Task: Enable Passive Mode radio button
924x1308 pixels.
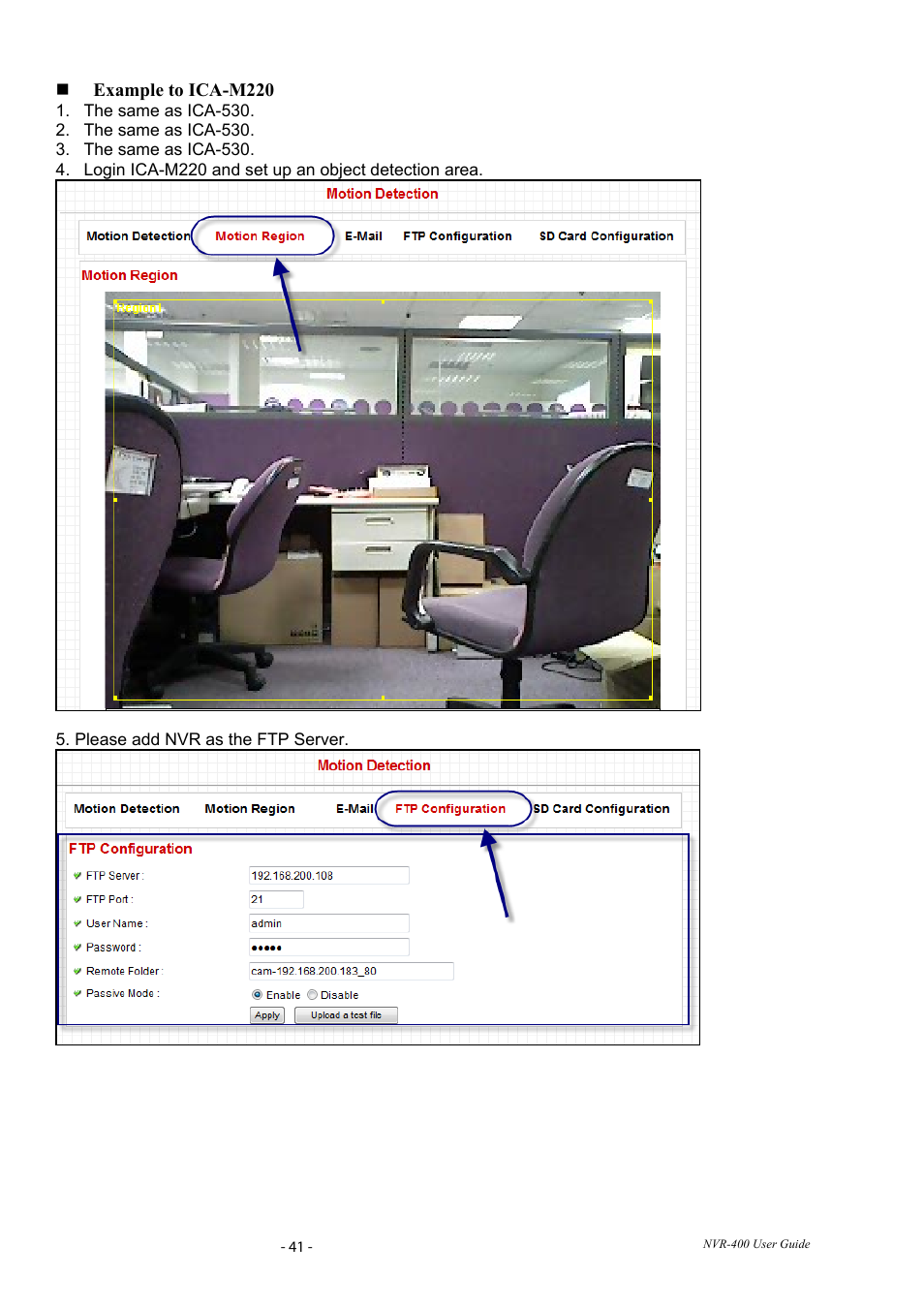Action: pyautogui.click(x=257, y=995)
